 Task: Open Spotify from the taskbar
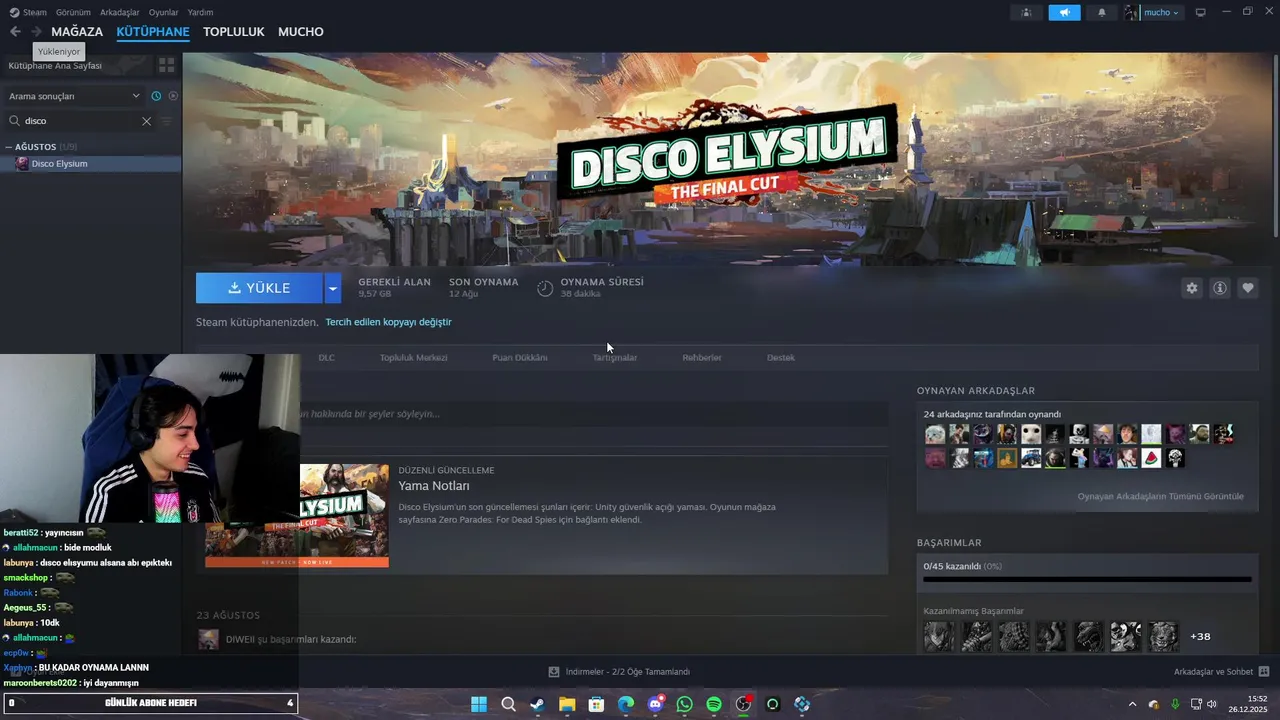[714, 704]
